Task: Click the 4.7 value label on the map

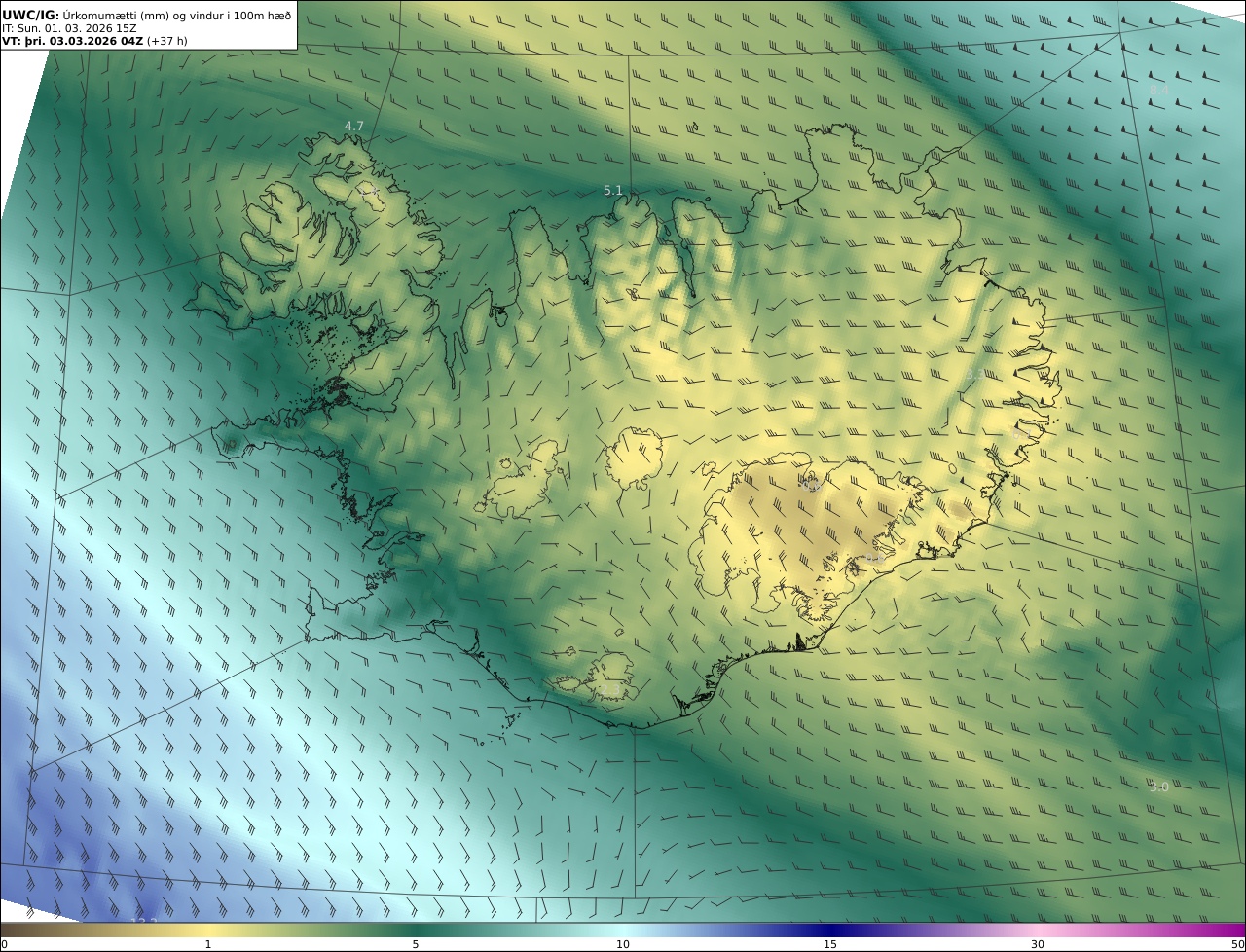Action: click(353, 127)
